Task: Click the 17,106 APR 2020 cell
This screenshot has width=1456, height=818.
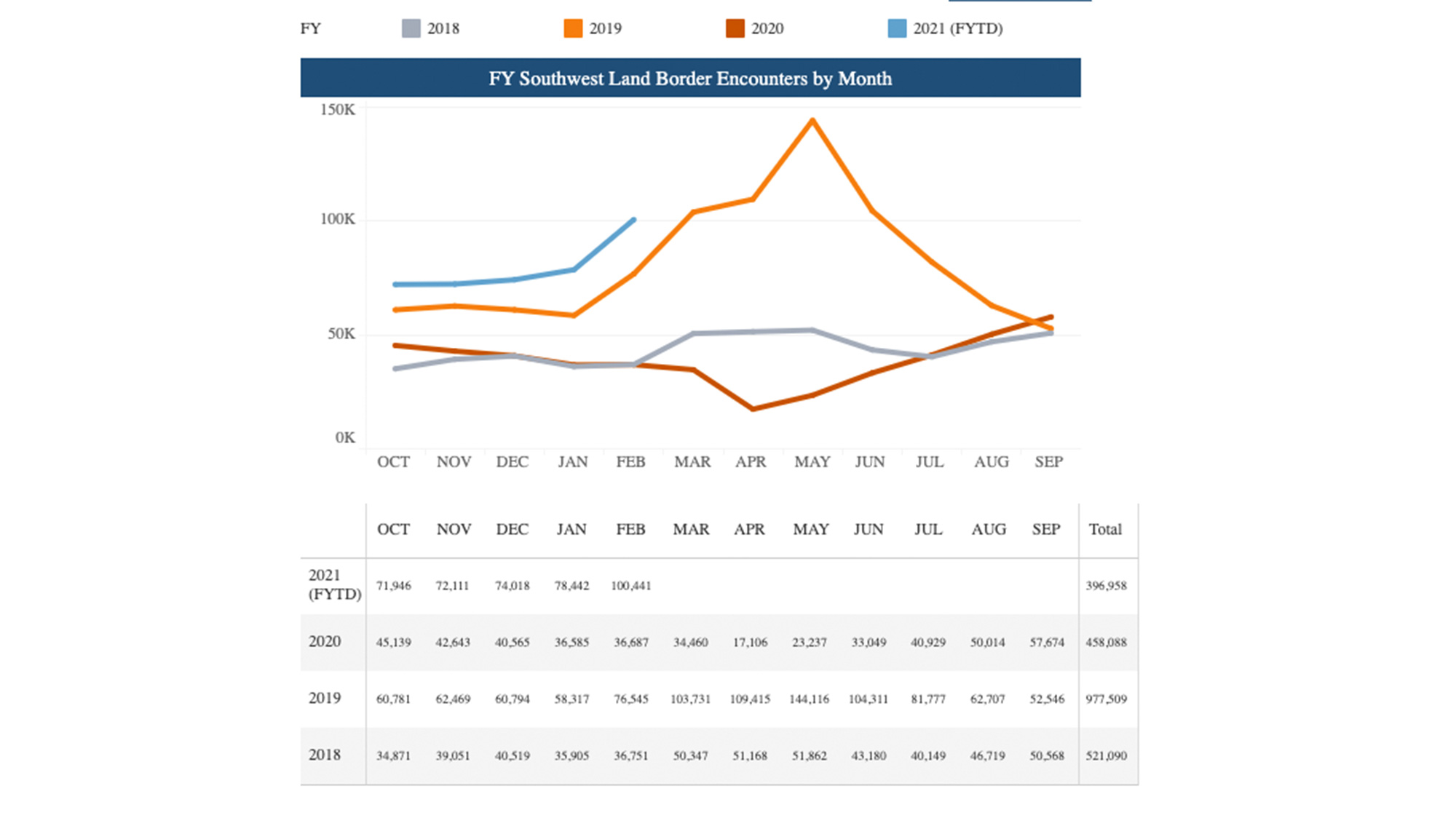Action: [x=750, y=643]
